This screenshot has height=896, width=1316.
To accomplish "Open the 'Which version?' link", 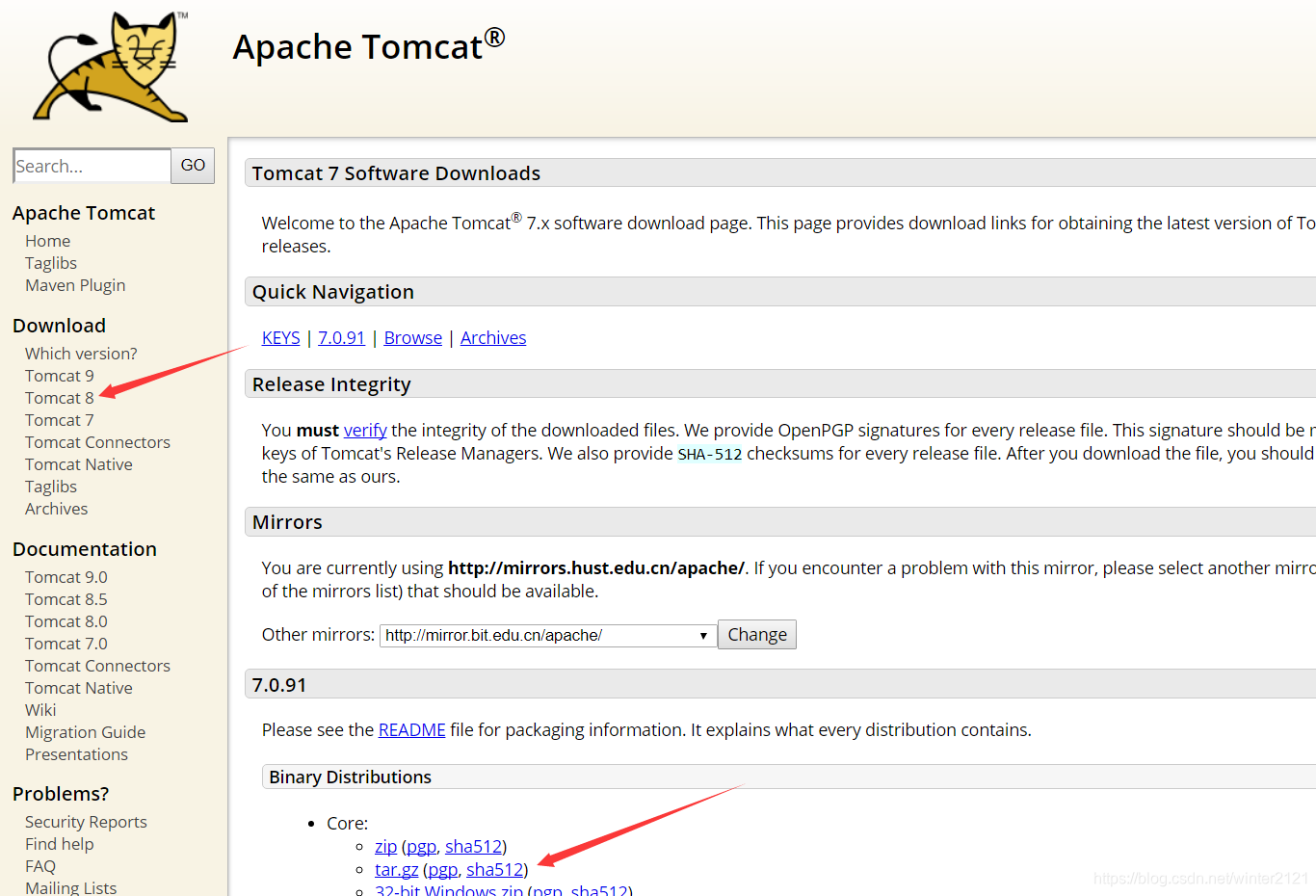I will pos(81,354).
